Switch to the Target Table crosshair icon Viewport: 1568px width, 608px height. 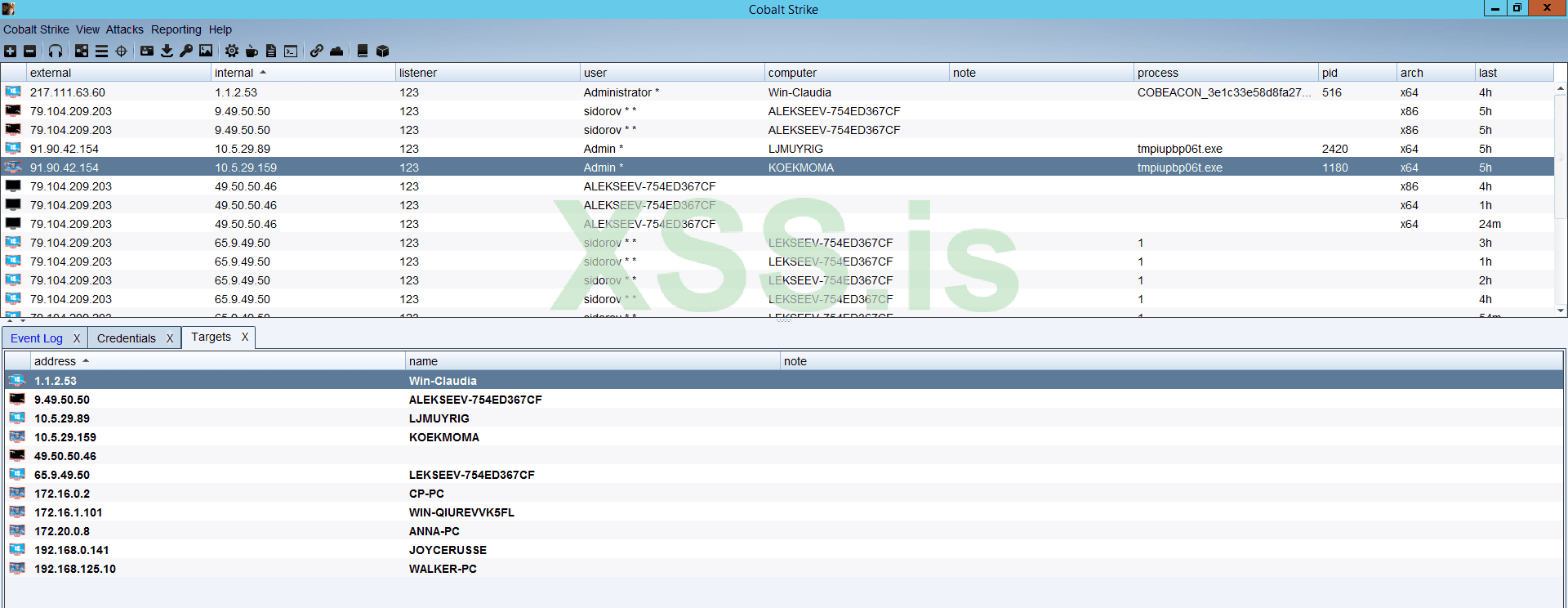pos(121,51)
